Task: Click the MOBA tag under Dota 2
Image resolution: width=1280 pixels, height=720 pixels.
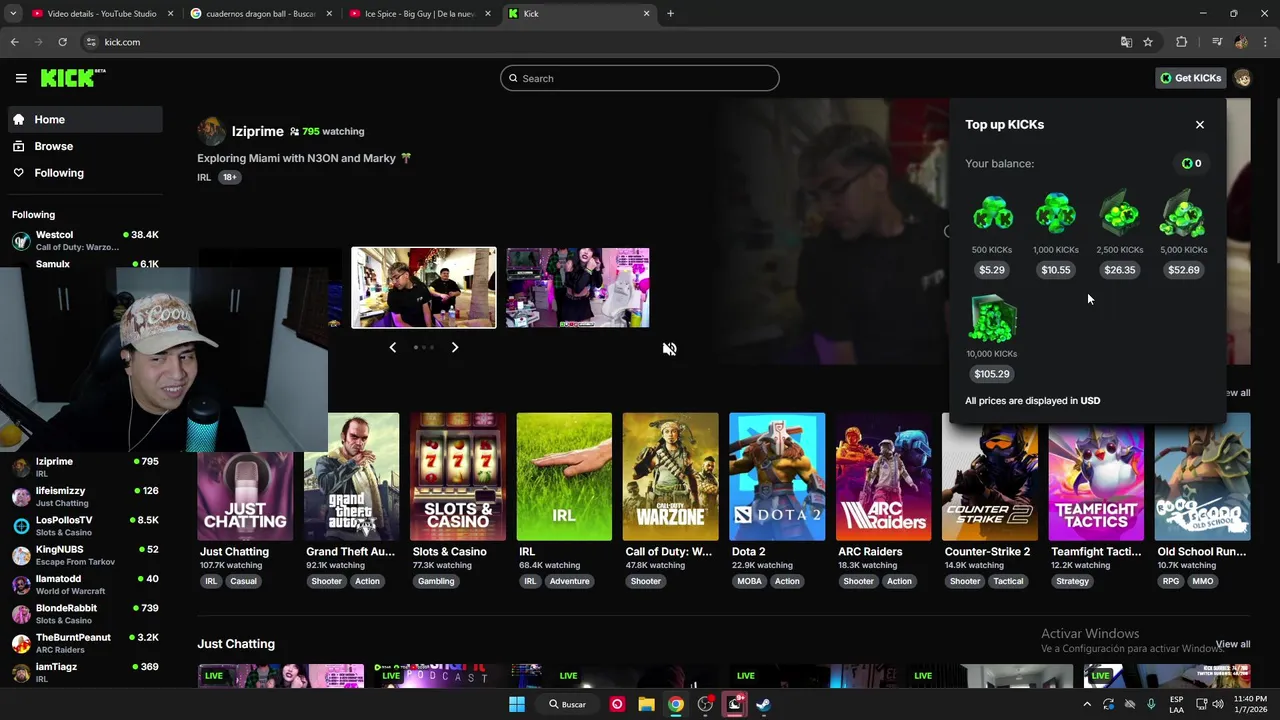Action: (x=749, y=581)
